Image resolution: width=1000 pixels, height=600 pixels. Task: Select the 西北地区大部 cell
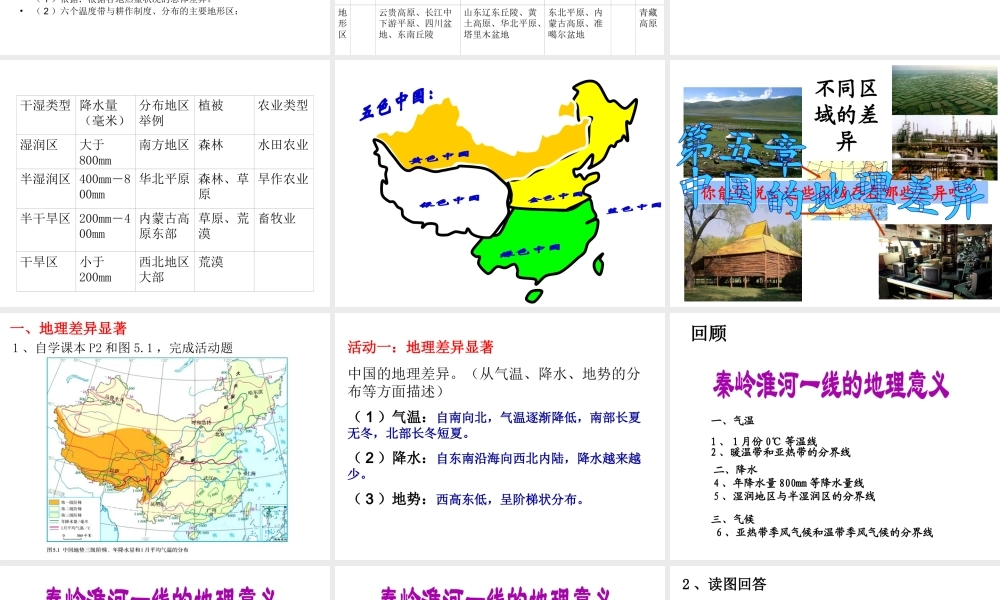click(x=165, y=271)
